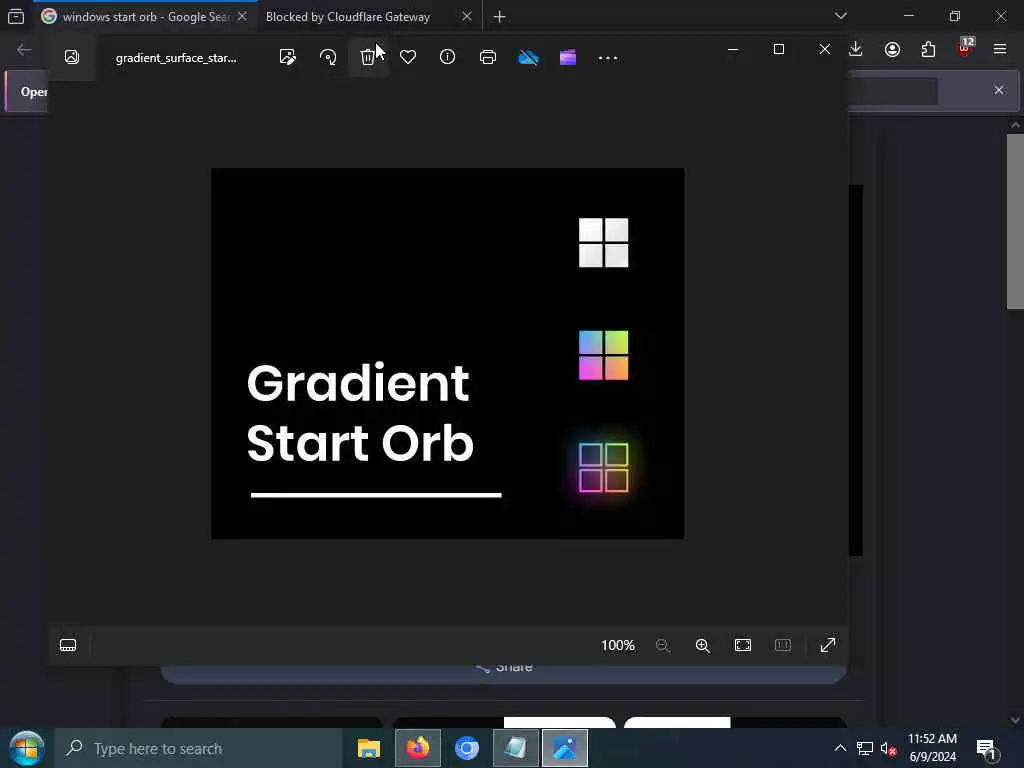This screenshot has width=1024, height=768.
Task: Open the Firefox hamburger menu
Action: (1000, 49)
